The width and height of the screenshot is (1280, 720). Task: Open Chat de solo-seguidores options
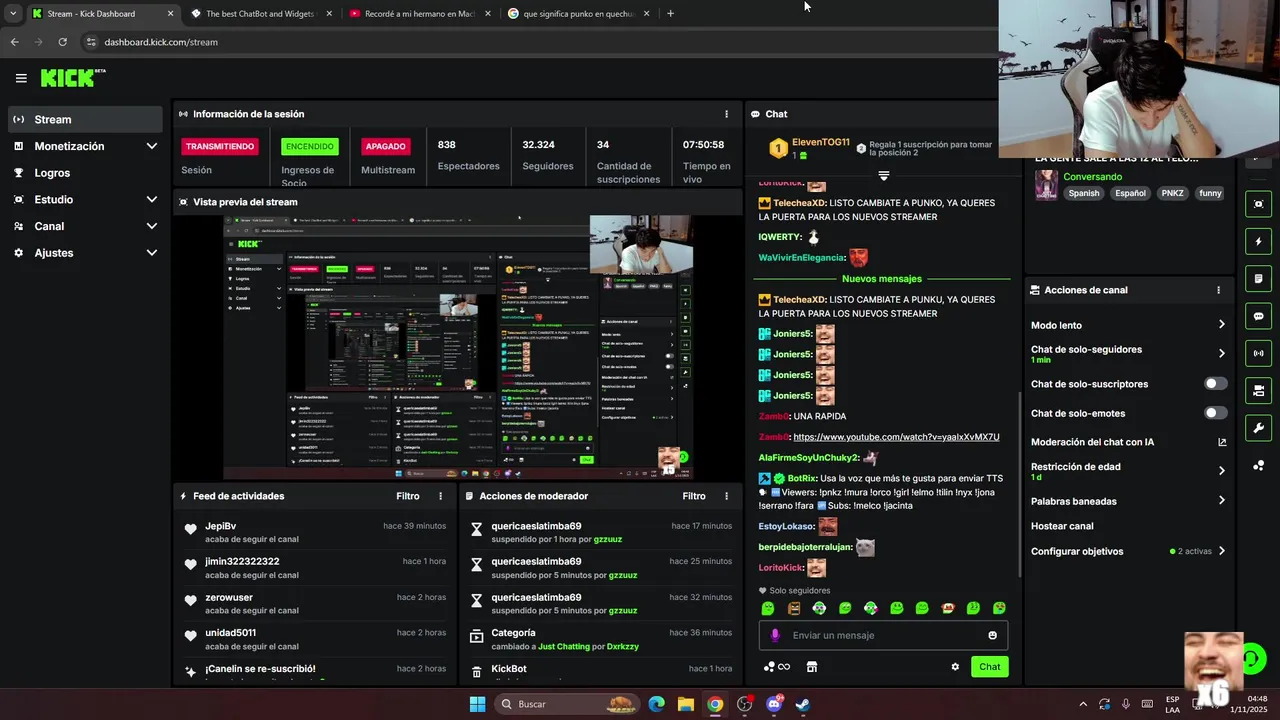1128,354
